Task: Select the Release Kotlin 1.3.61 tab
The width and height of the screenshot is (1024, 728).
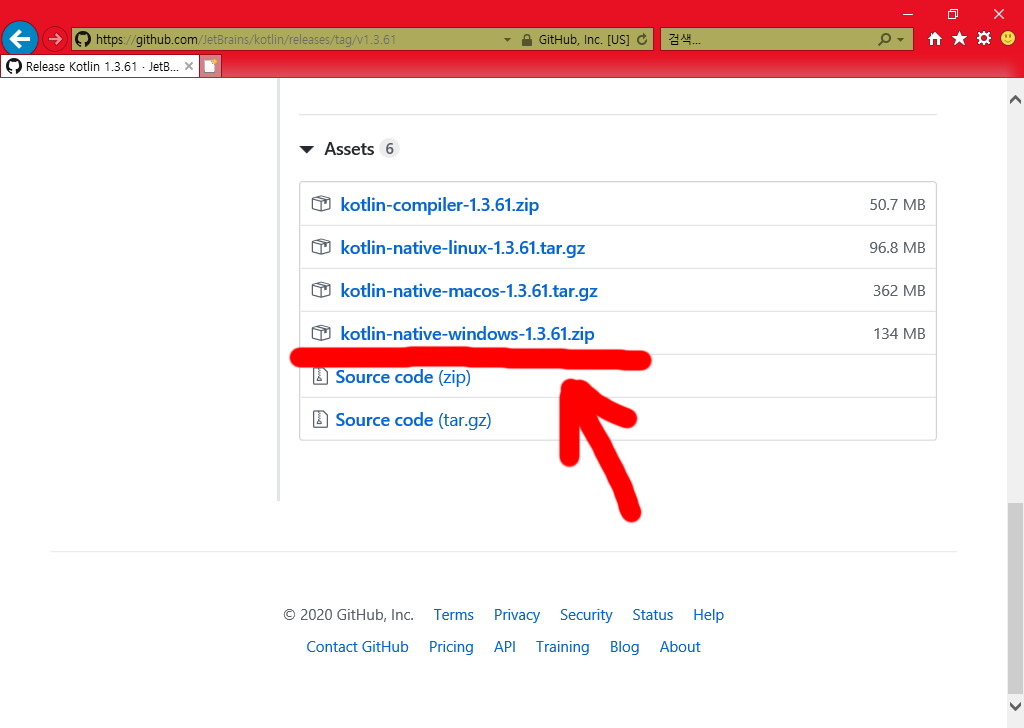Action: coord(100,66)
